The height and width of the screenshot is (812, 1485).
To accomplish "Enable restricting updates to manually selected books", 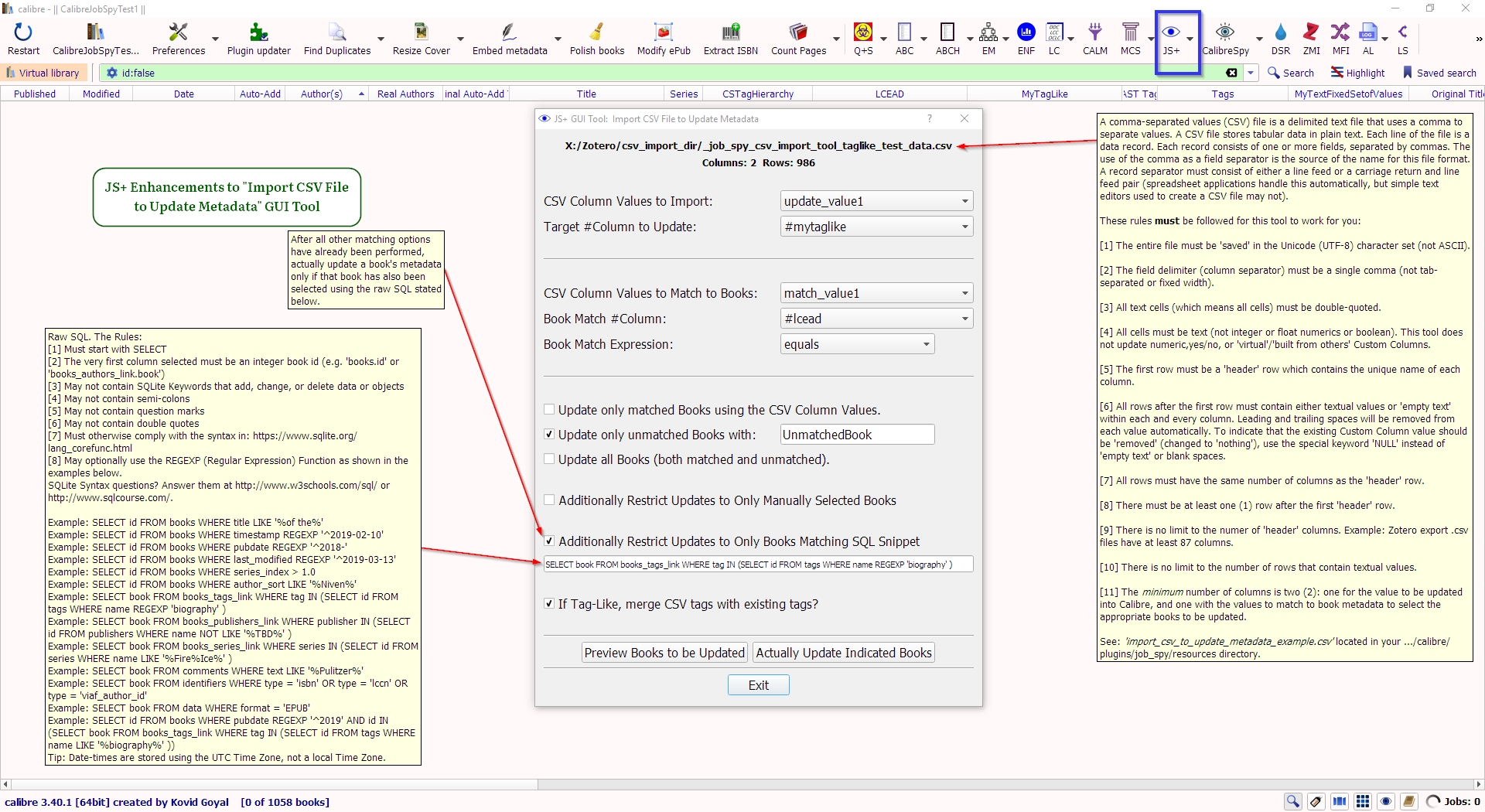I will click(549, 500).
